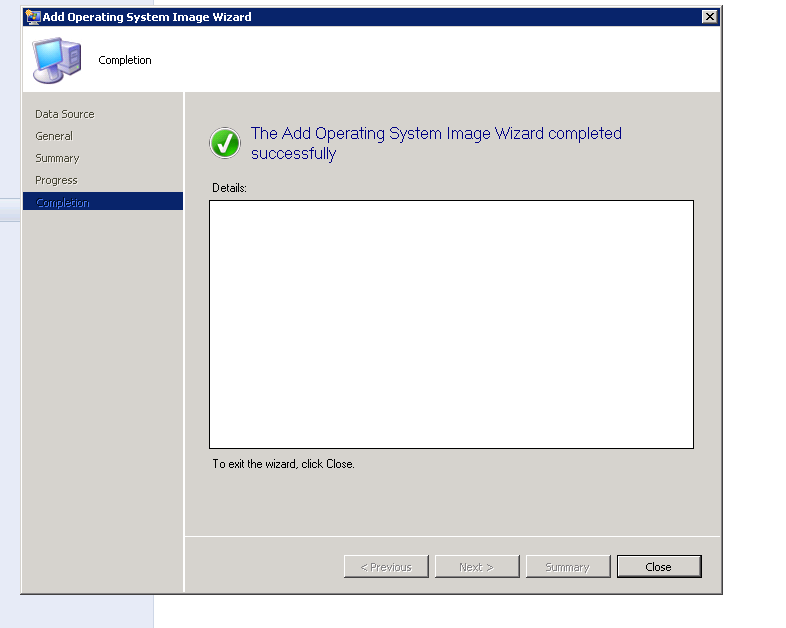Image resolution: width=786 pixels, height=628 pixels.
Task: Click the 'To exit the wizard' instruction text
Action: [x=283, y=464]
